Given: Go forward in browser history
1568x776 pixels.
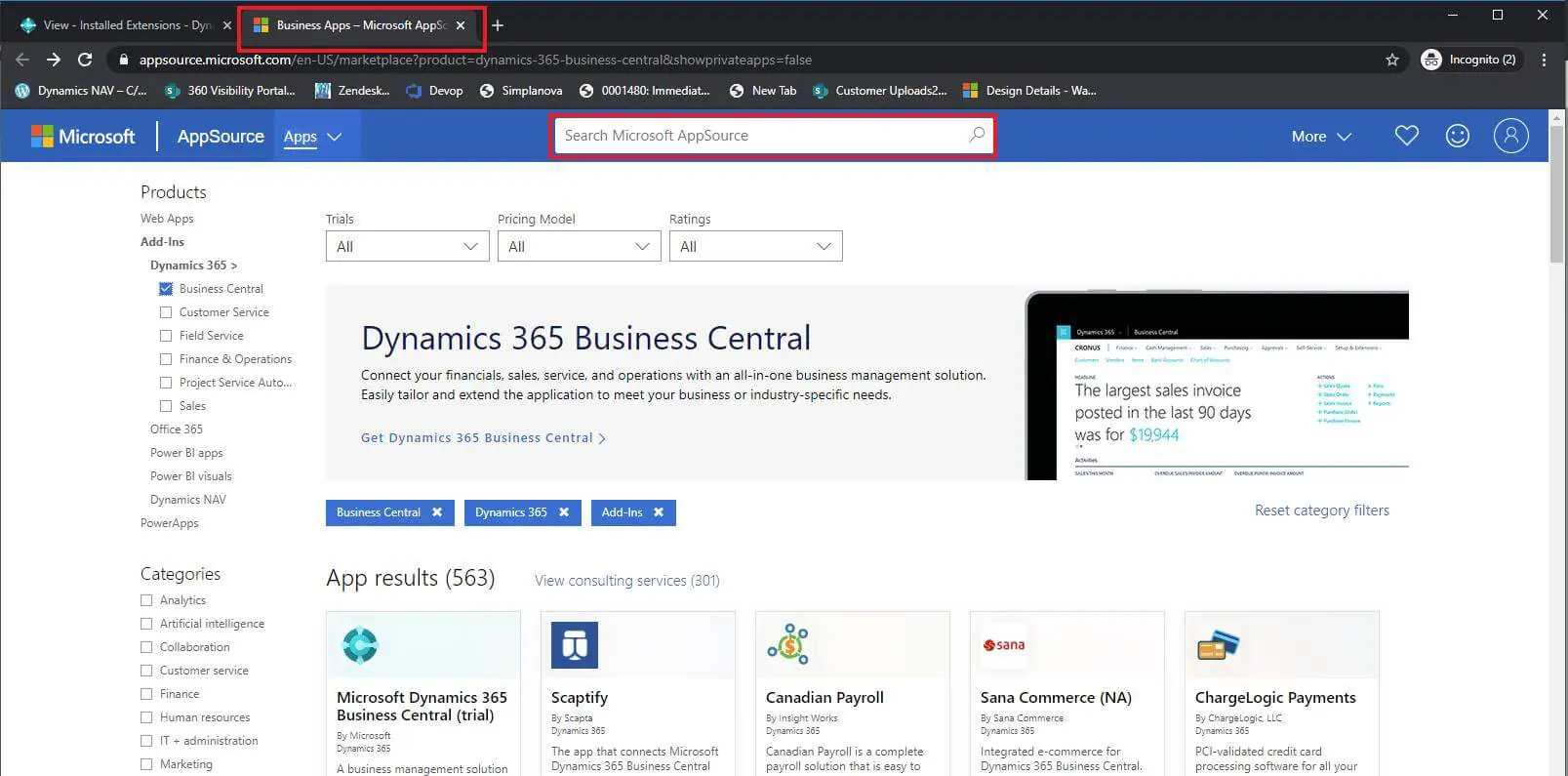Looking at the screenshot, I should (x=54, y=60).
